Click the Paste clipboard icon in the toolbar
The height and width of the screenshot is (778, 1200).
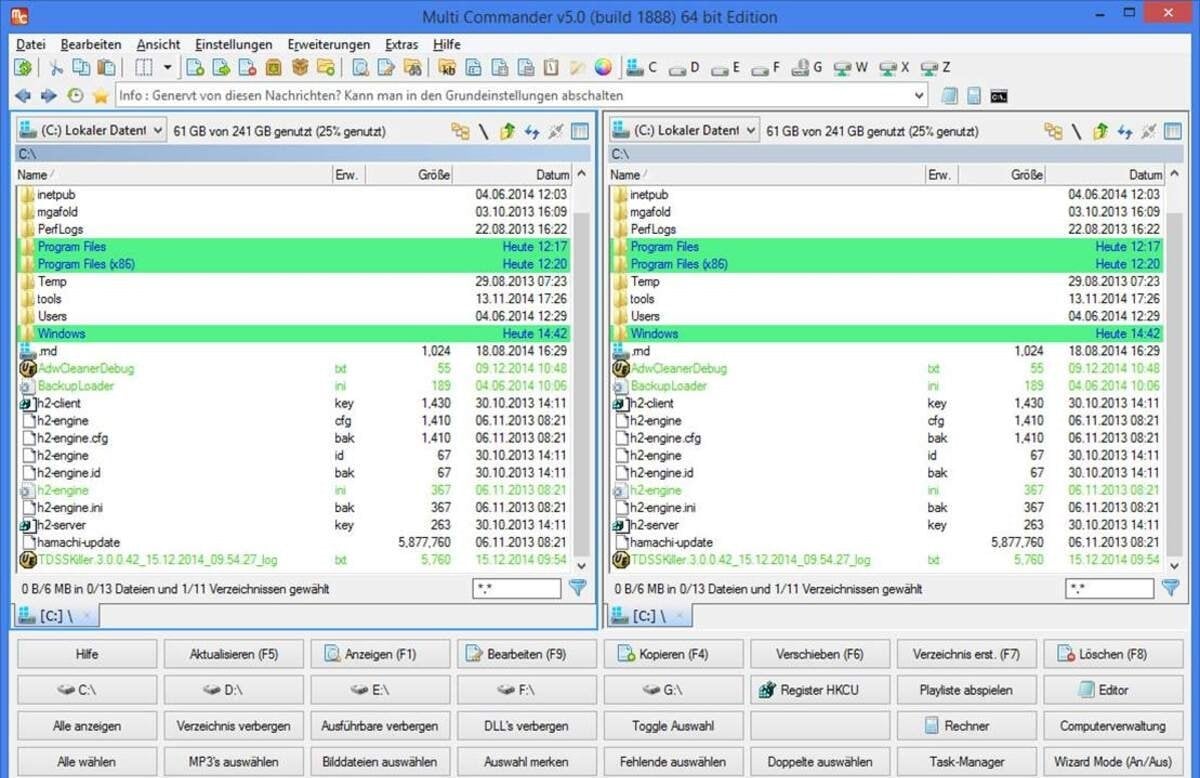tap(106, 68)
